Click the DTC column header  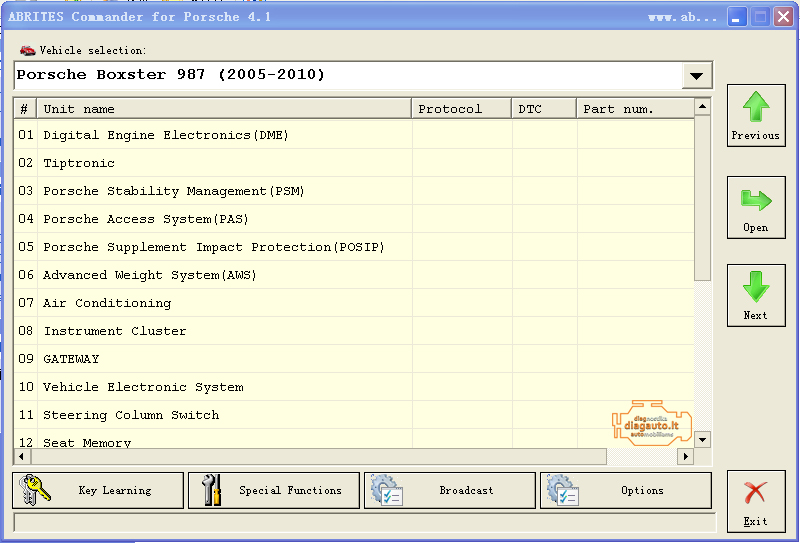pos(544,109)
